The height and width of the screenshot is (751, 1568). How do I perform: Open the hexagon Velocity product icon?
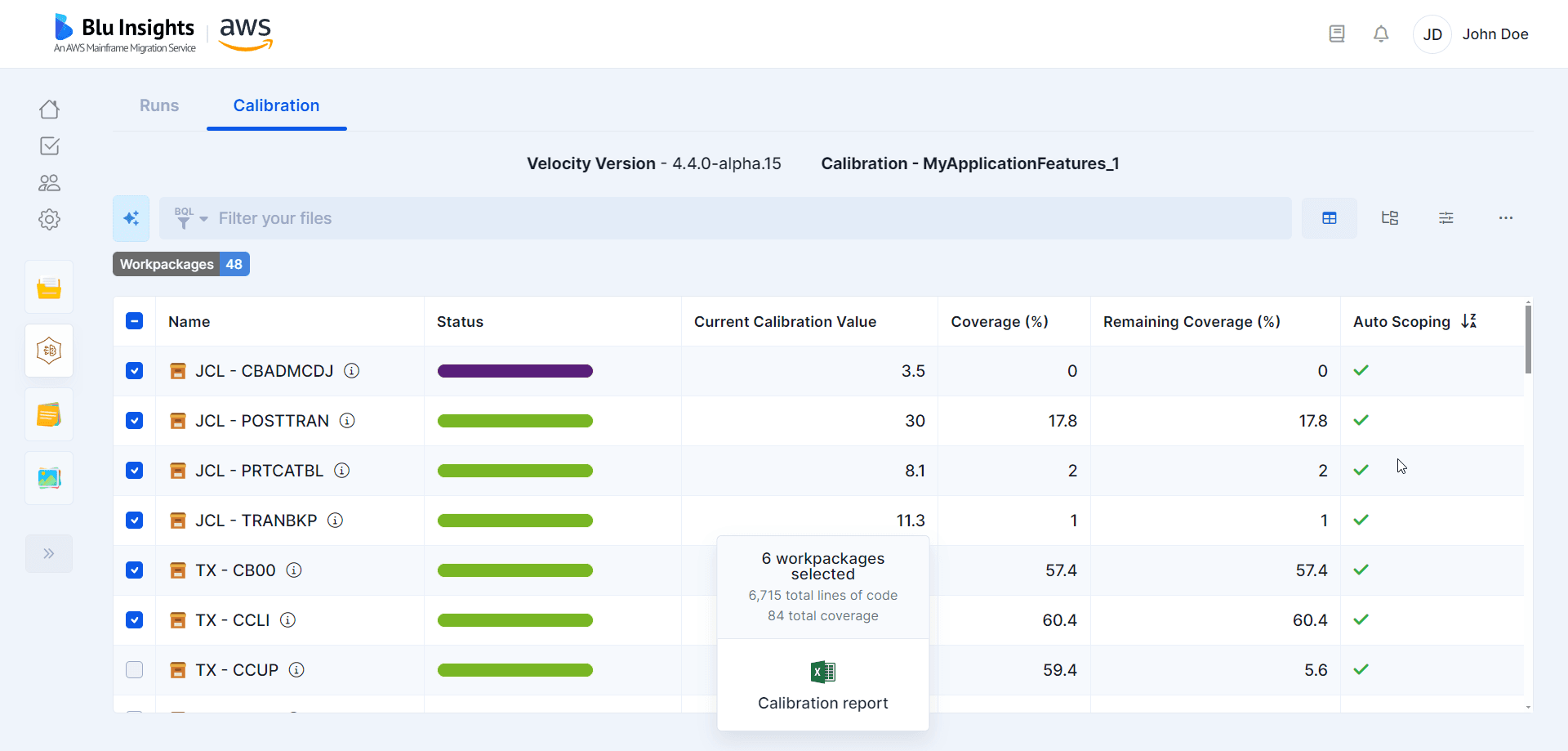[49, 351]
